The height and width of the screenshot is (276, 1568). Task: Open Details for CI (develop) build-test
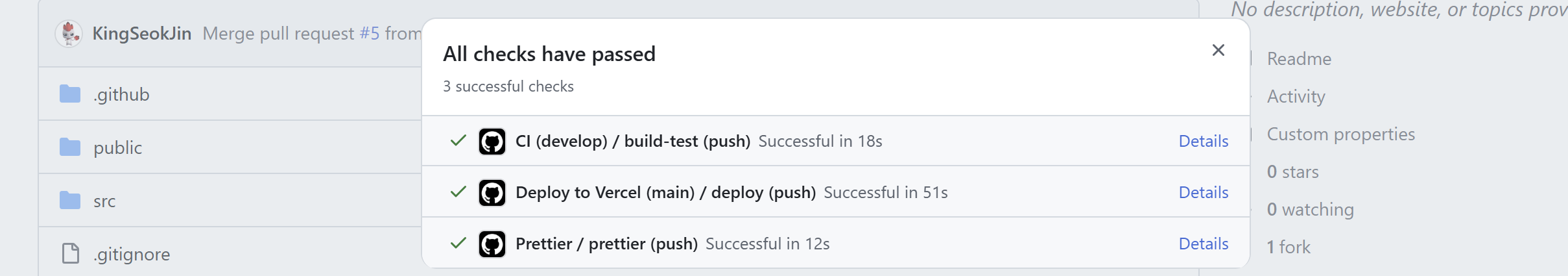pos(1204,141)
